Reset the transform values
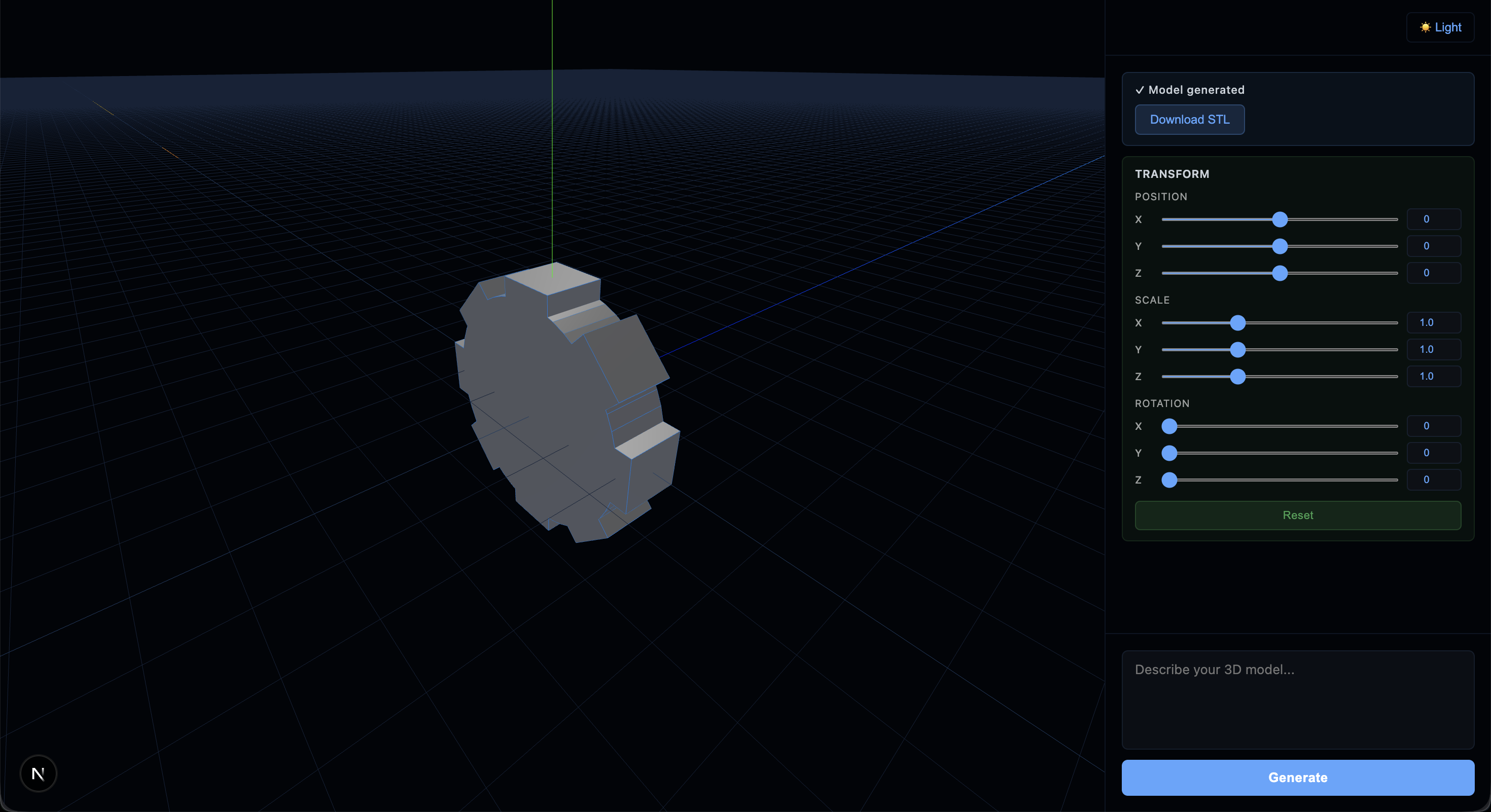The height and width of the screenshot is (812, 1491). coord(1297,515)
